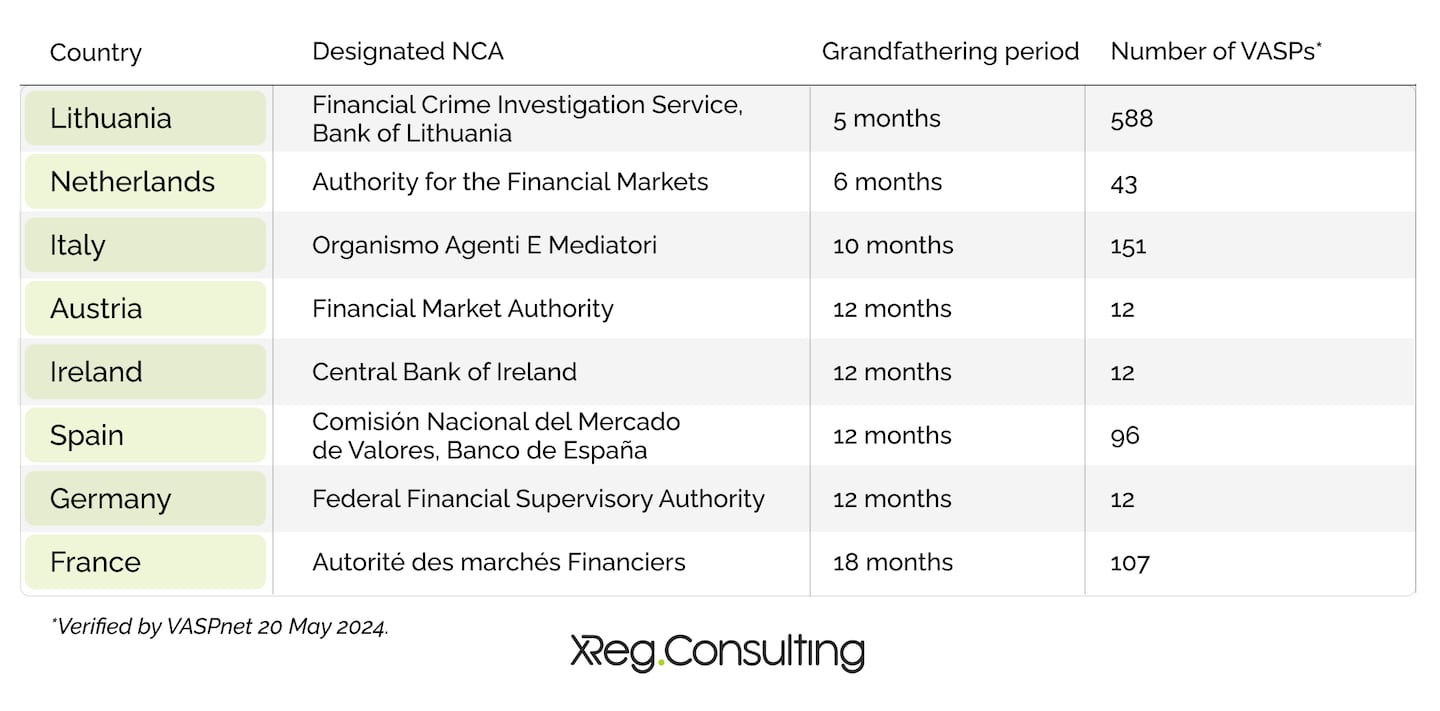Click the Country column header
The width and height of the screenshot is (1440, 711).
(96, 52)
